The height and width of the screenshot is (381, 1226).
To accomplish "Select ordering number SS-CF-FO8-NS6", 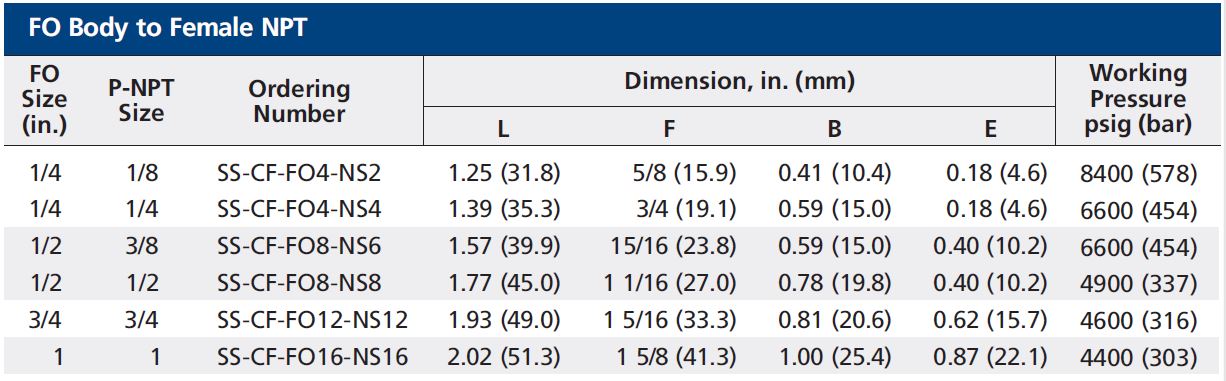I will pos(299,247).
